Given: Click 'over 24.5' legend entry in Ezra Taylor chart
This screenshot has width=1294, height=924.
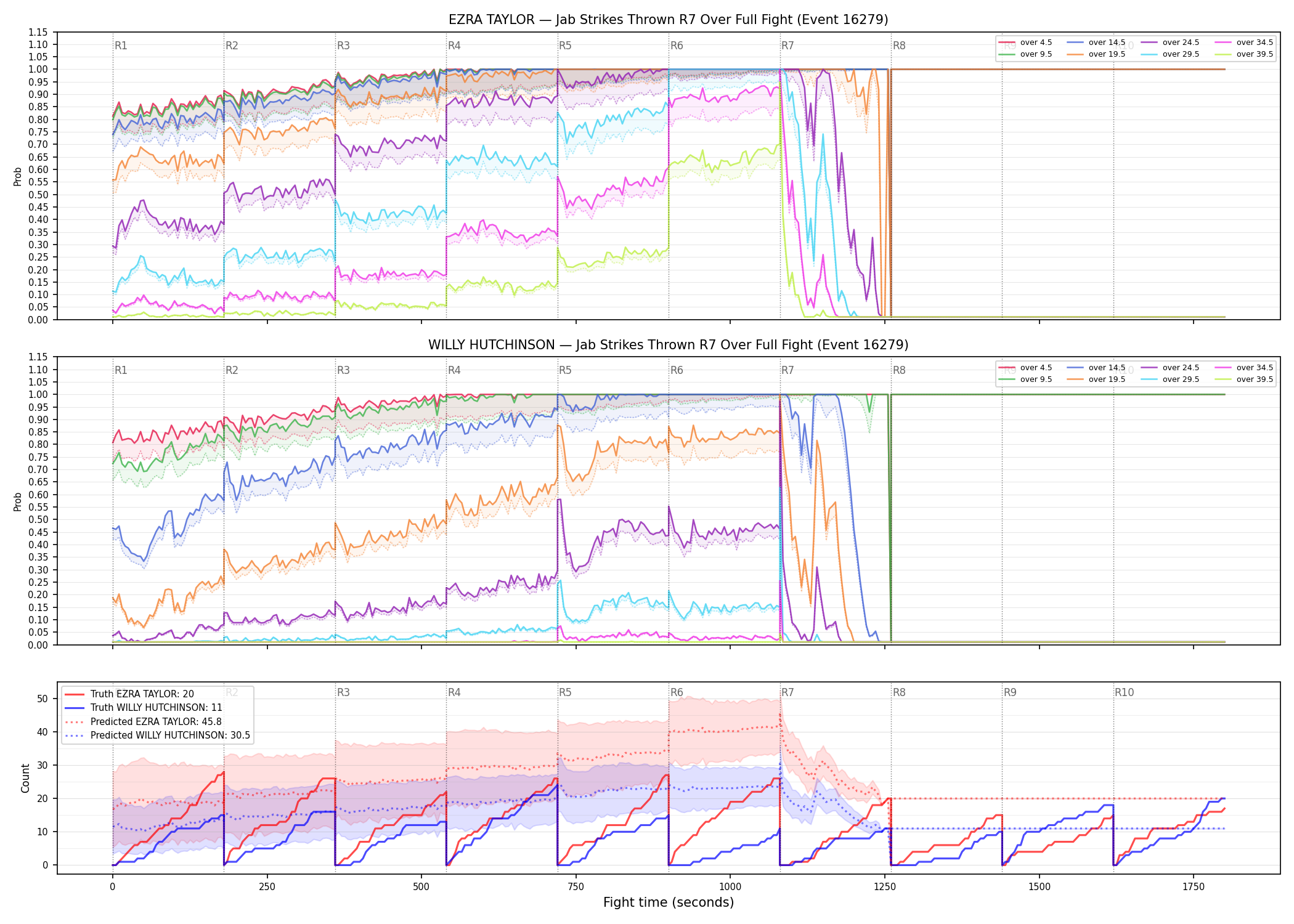Looking at the screenshot, I should point(1170,43).
